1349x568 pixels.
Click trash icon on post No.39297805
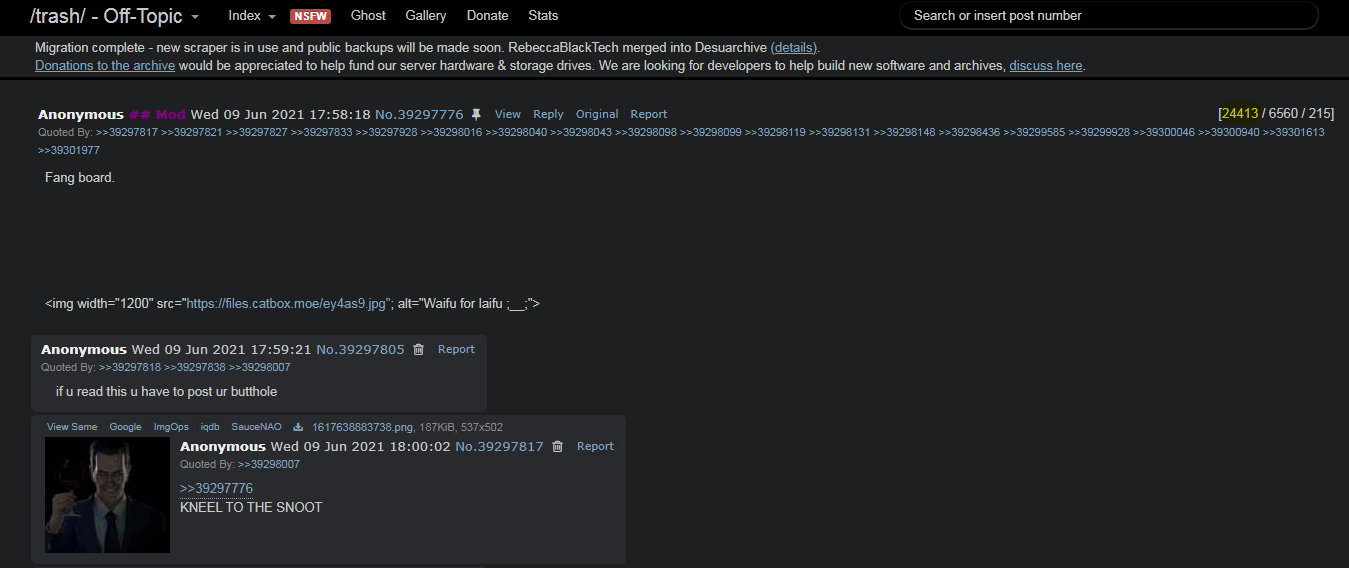click(x=418, y=350)
